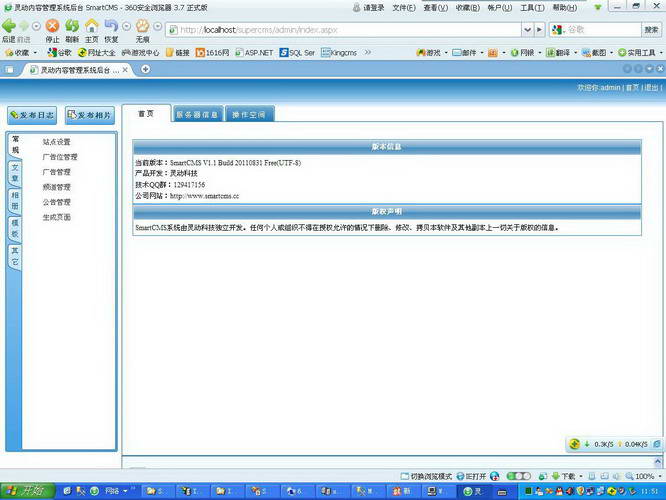This screenshot has width=666, height=500.
Task: Open 站点设置 in the sidebar
Action: tap(56, 142)
